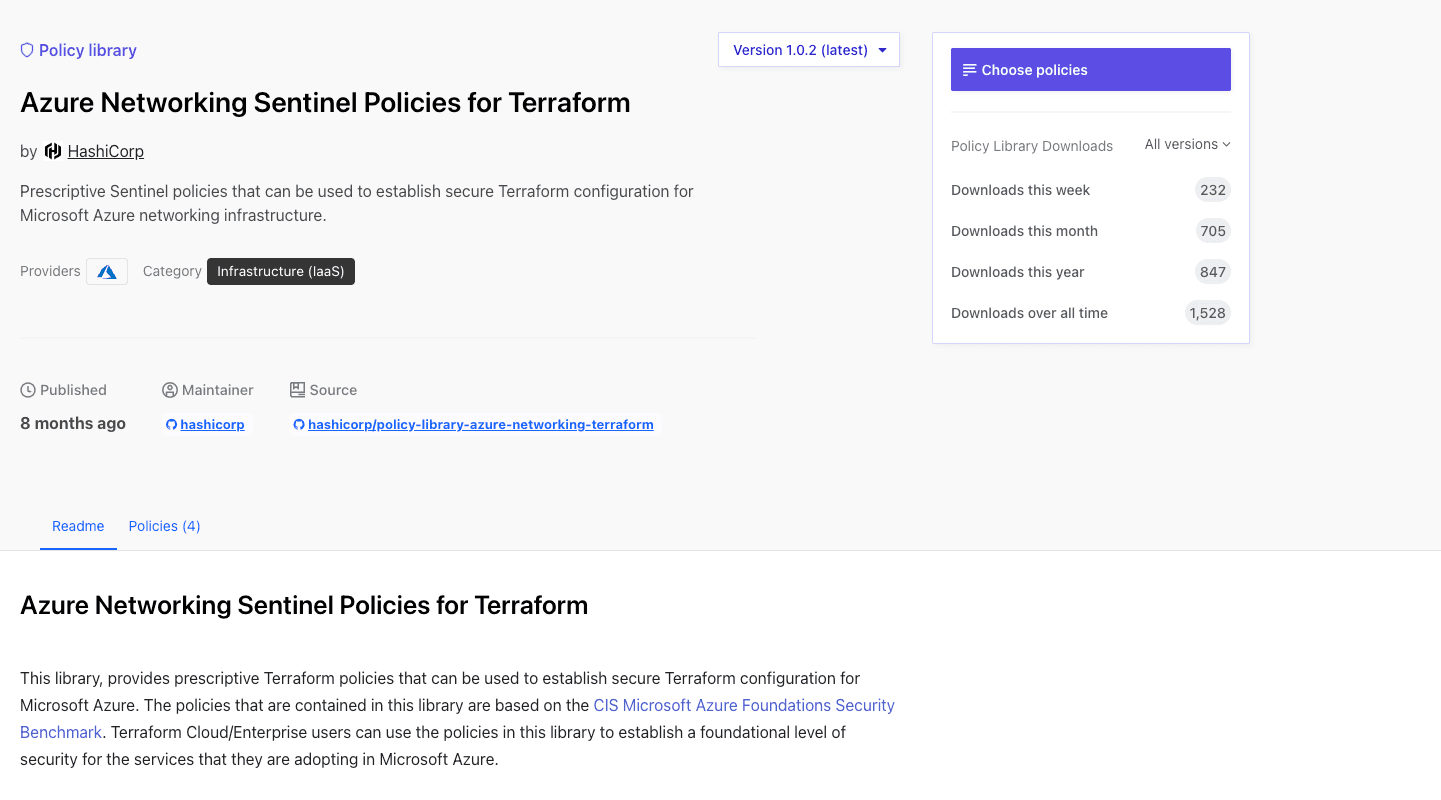Click the Published clock icon
Viewport: 1441px width, 800px height.
(28, 390)
